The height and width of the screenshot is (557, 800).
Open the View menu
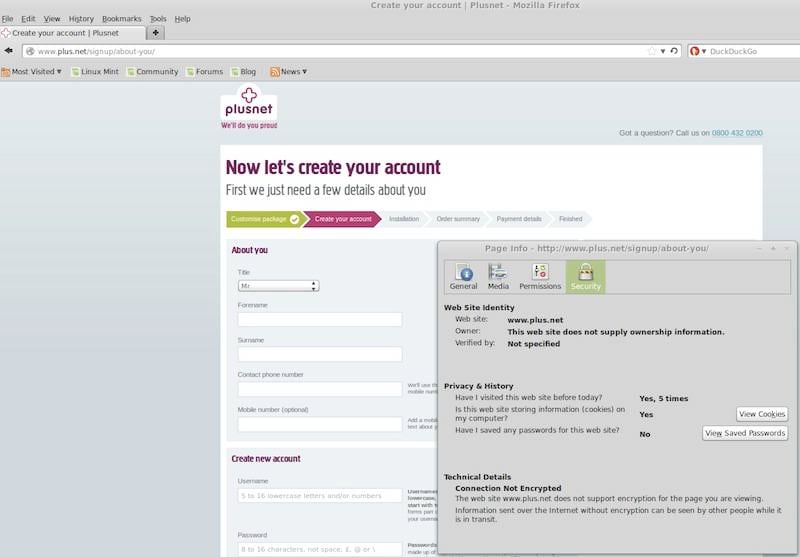point(52,19)
